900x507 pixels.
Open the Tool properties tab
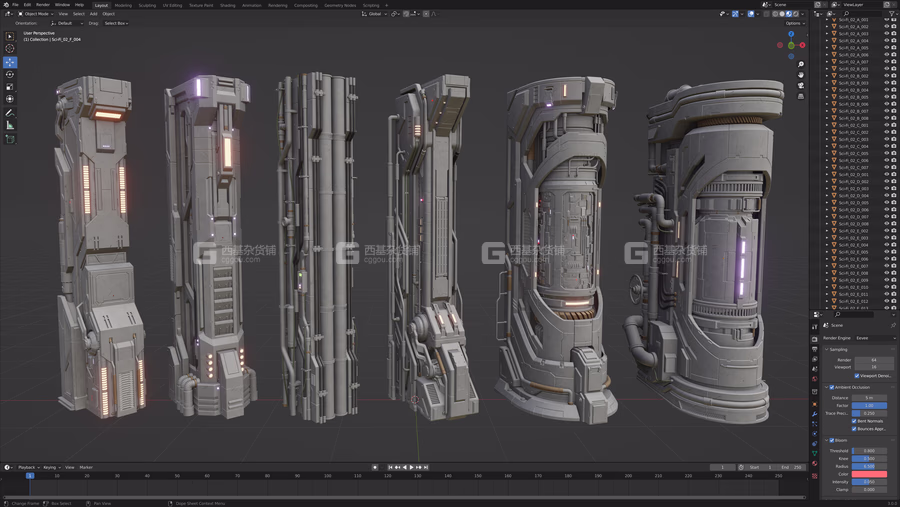tap(814, 327)
